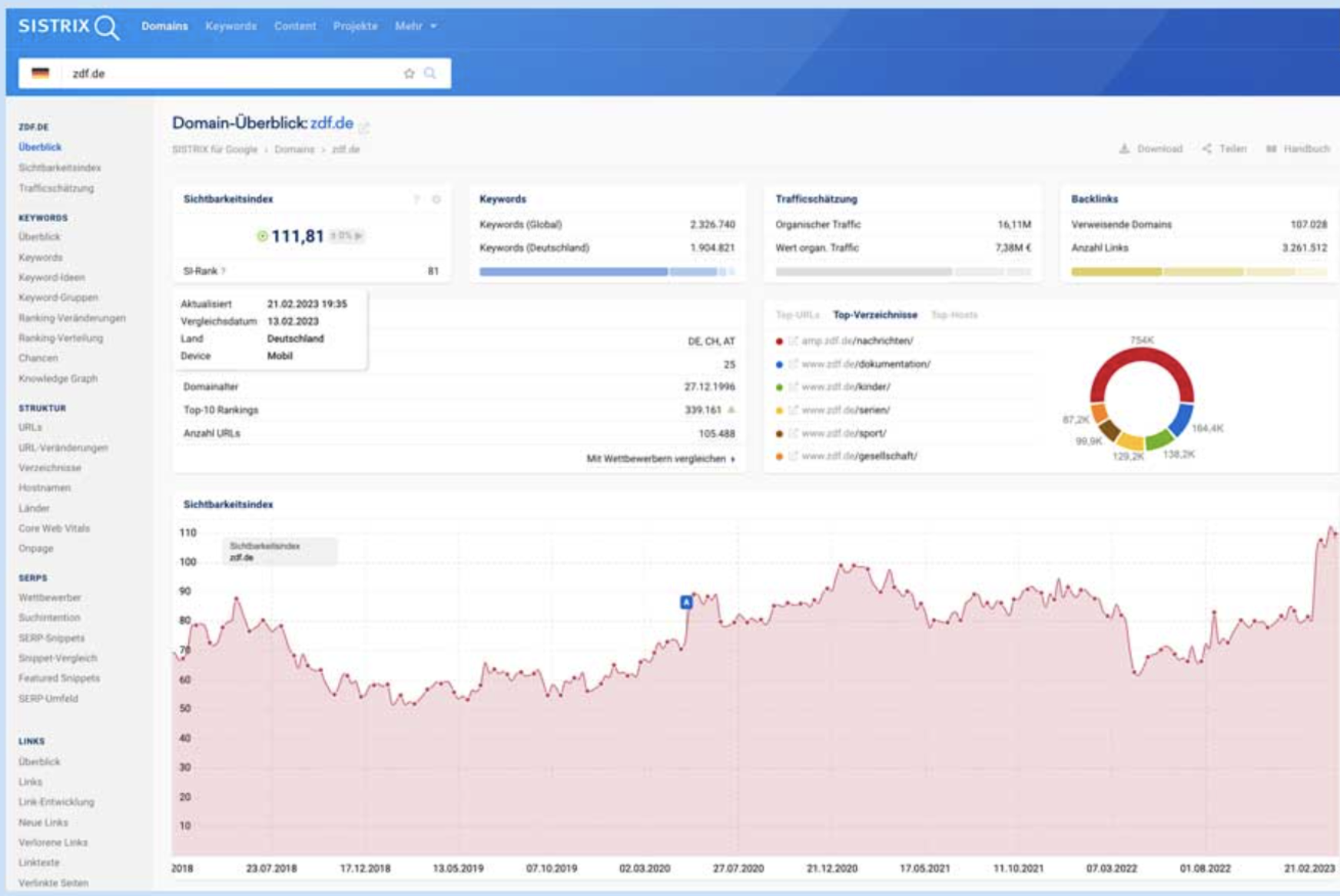Open Onpage in the sidebar
1340x896 pixels.
click(36, 549)
